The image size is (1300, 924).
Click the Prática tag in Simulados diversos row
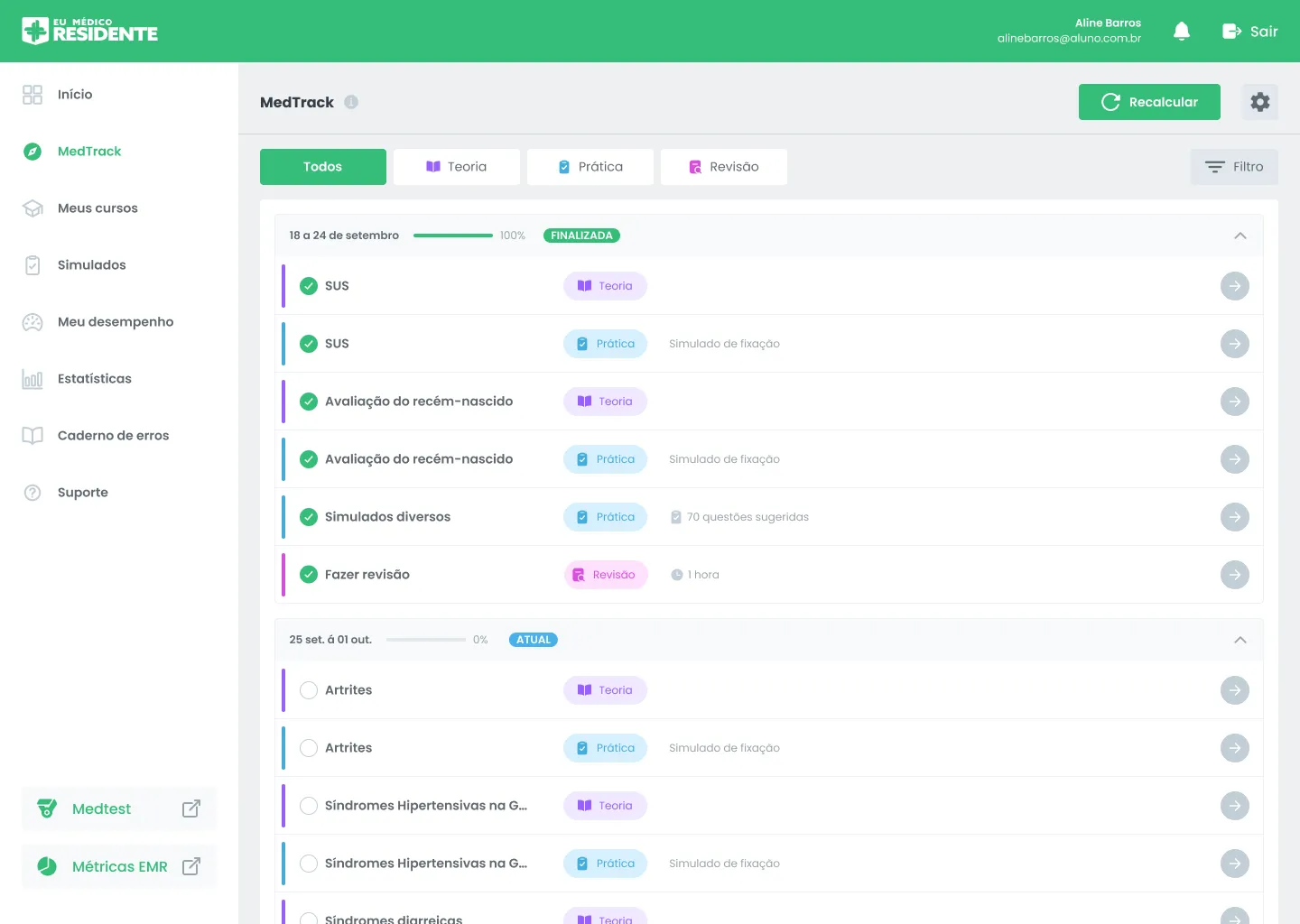(605, 517)
